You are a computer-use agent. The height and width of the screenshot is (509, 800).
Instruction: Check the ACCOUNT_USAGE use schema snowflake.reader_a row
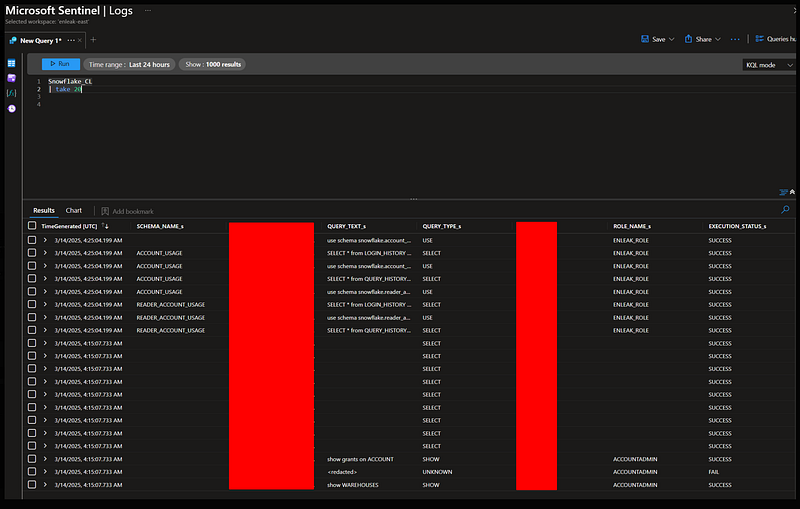click(32, 291)
